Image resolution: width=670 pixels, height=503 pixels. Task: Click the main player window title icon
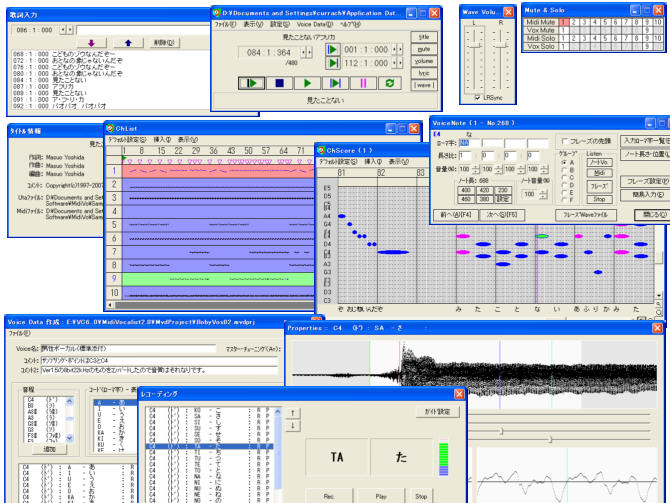coord(217,13)
